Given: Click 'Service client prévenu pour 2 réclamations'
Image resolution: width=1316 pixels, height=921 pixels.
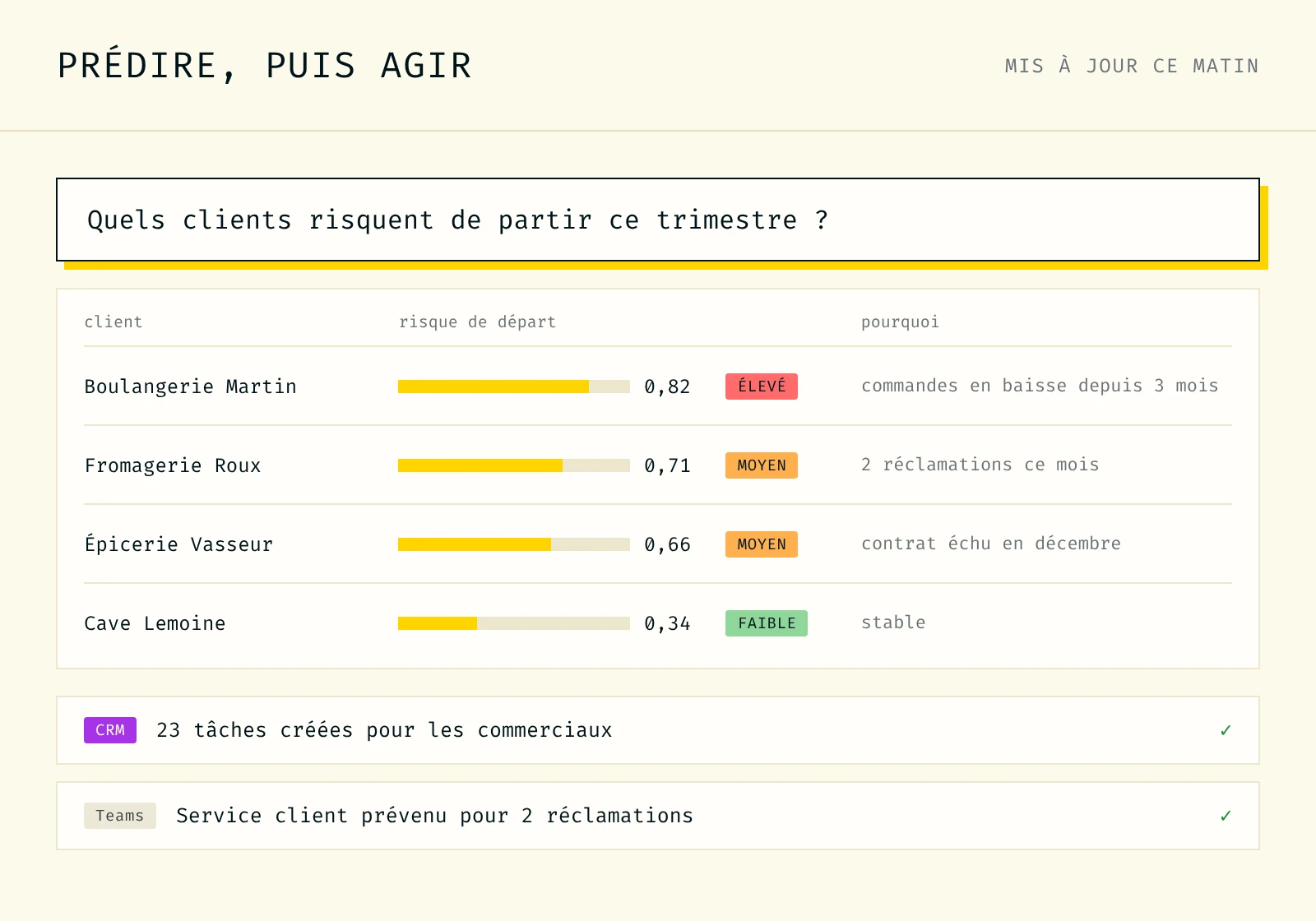Looking at the screenshot, I should pyautogui.click(x=434, y=816).
